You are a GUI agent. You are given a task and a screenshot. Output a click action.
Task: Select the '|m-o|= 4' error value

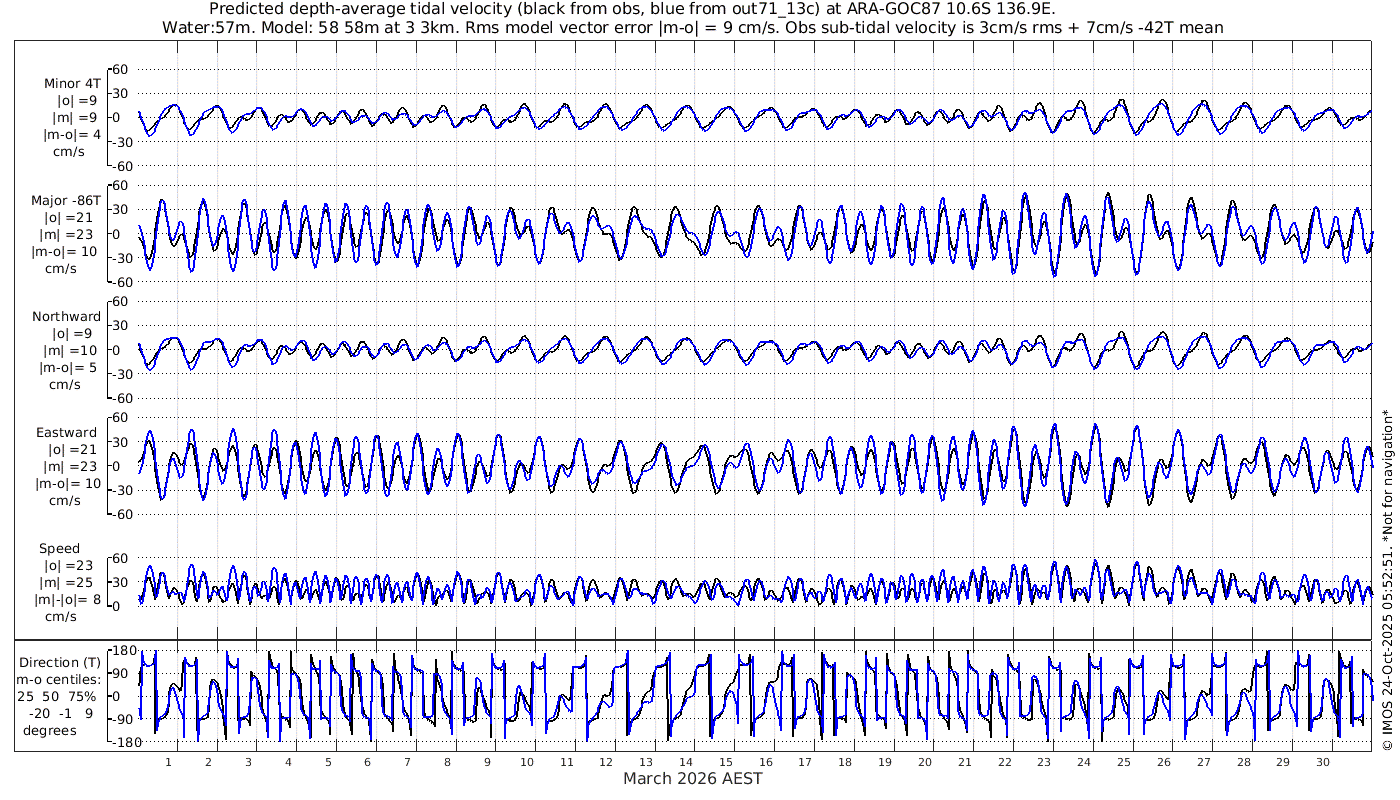72,135
